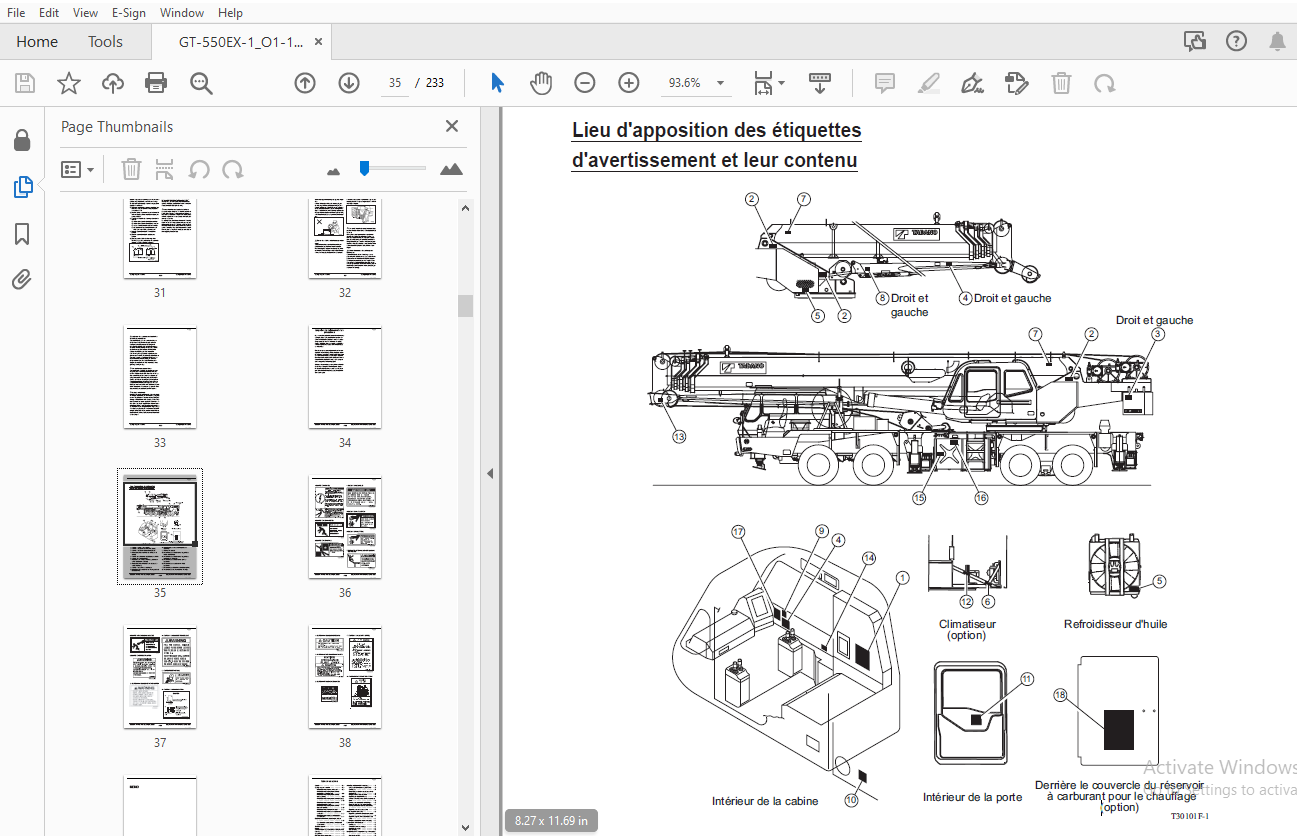Rotate pages counterclockwise in thumbnails panel
The height and width of the screenshot is (836, 1297).
click(199, 169)
